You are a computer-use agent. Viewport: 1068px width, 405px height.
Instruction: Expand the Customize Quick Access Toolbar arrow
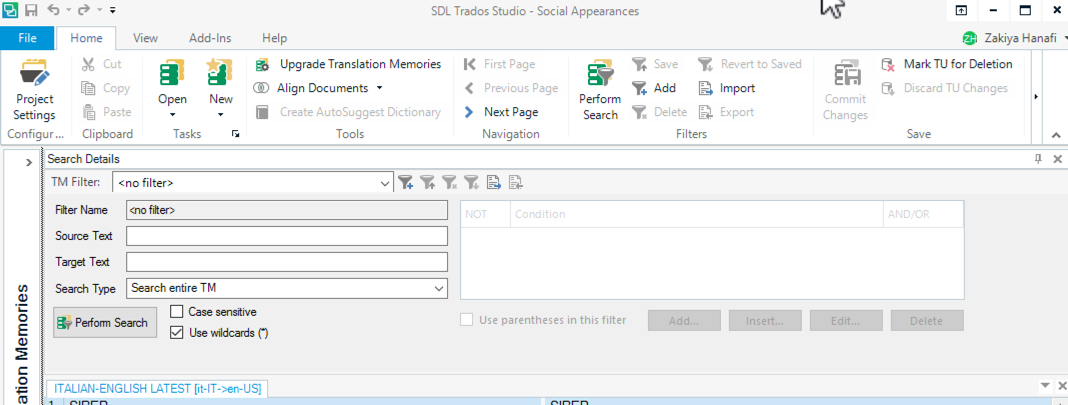point(112,10)
